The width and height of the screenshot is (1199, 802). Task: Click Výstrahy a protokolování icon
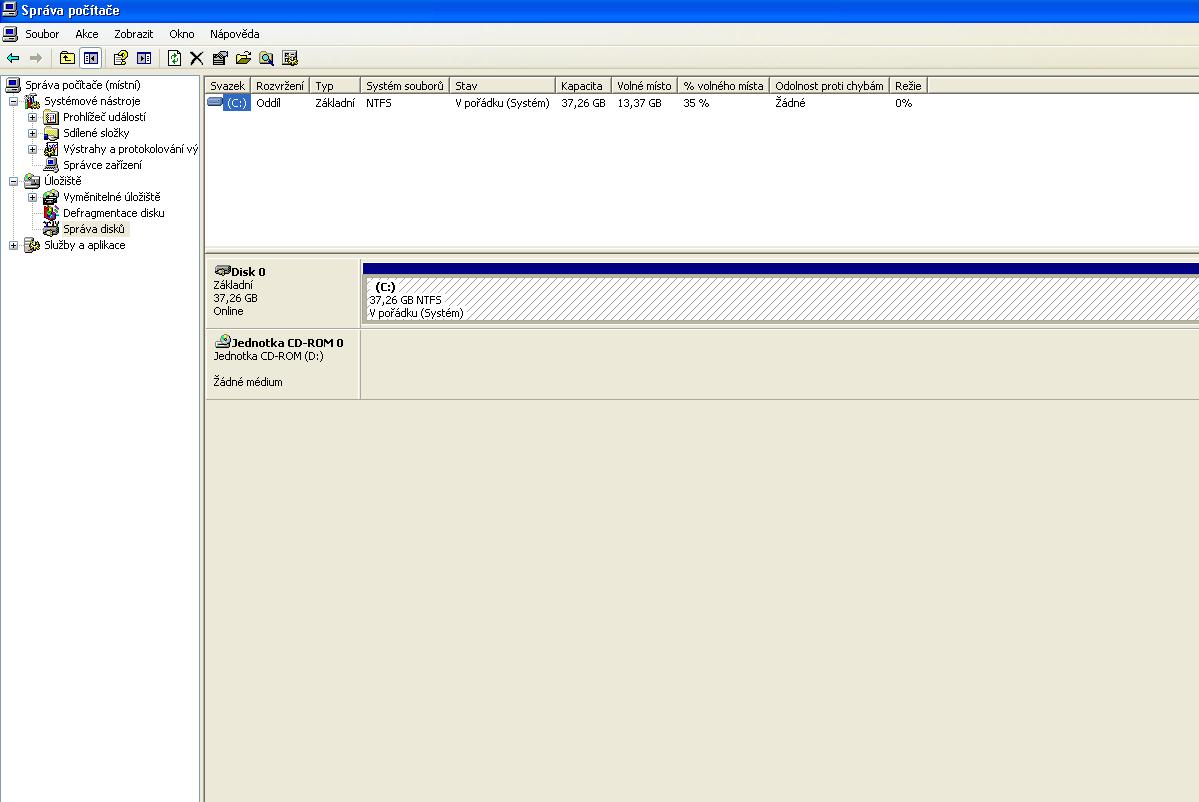point(51,149)
